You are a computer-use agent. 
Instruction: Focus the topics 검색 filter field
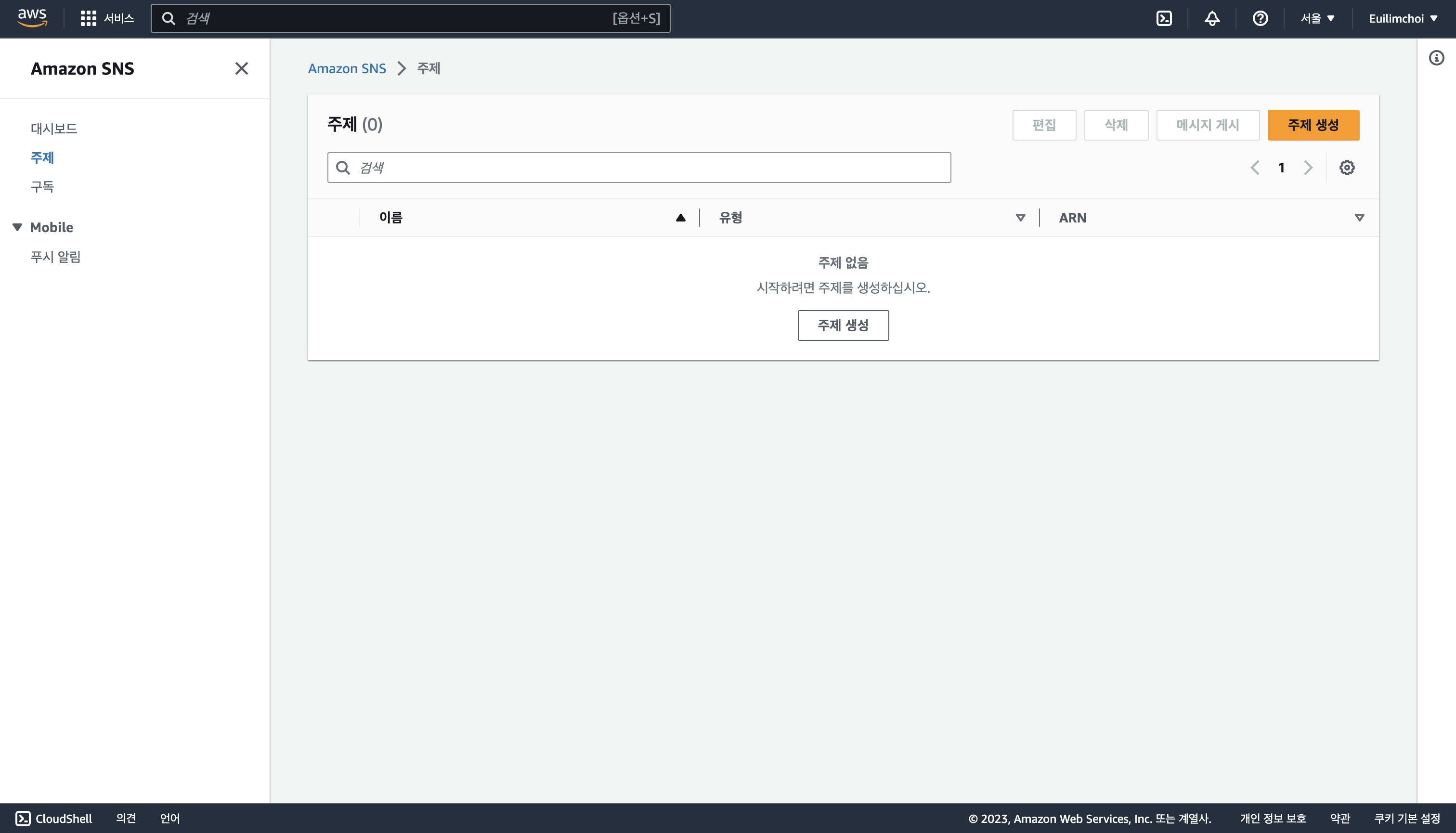639,168
